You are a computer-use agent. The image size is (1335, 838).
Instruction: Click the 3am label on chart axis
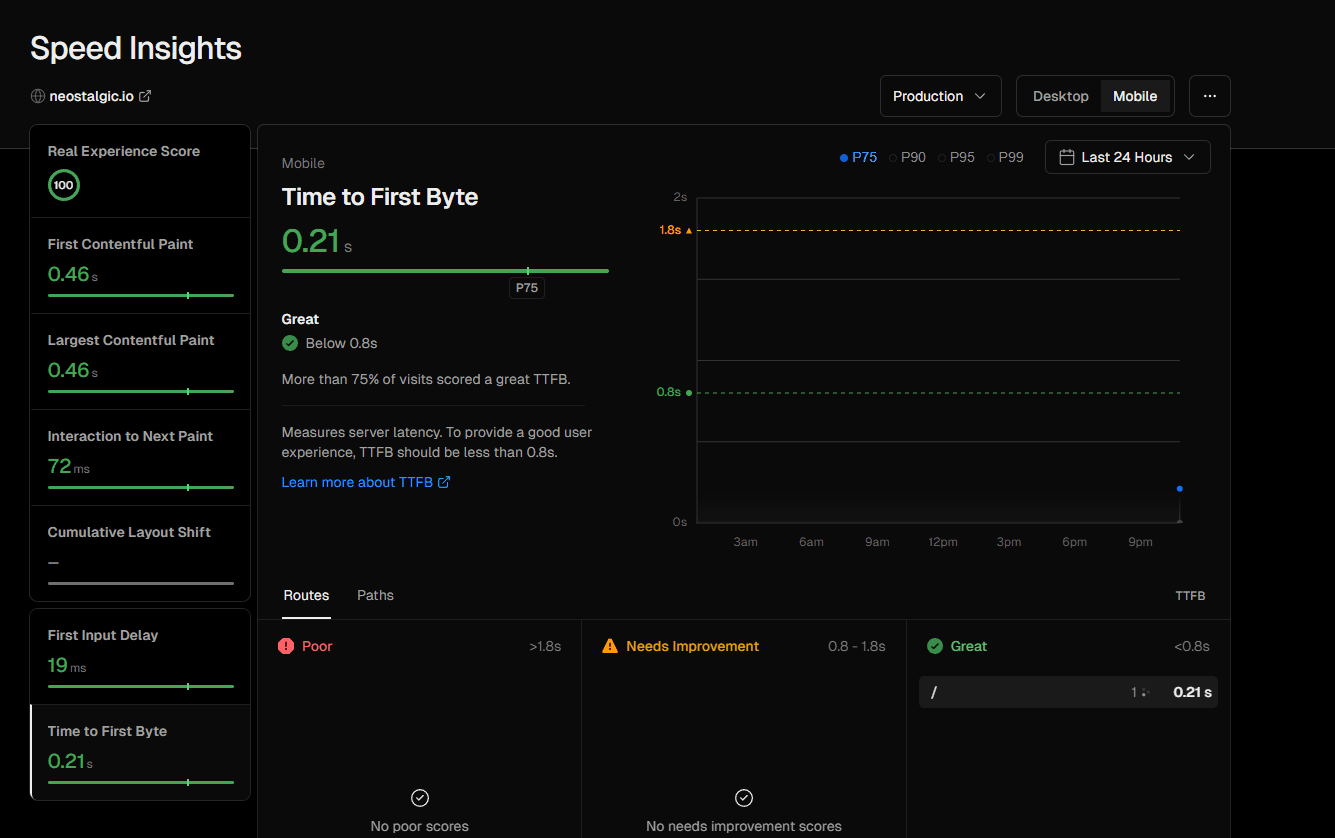pyautogui.click(x=745, y=542)
